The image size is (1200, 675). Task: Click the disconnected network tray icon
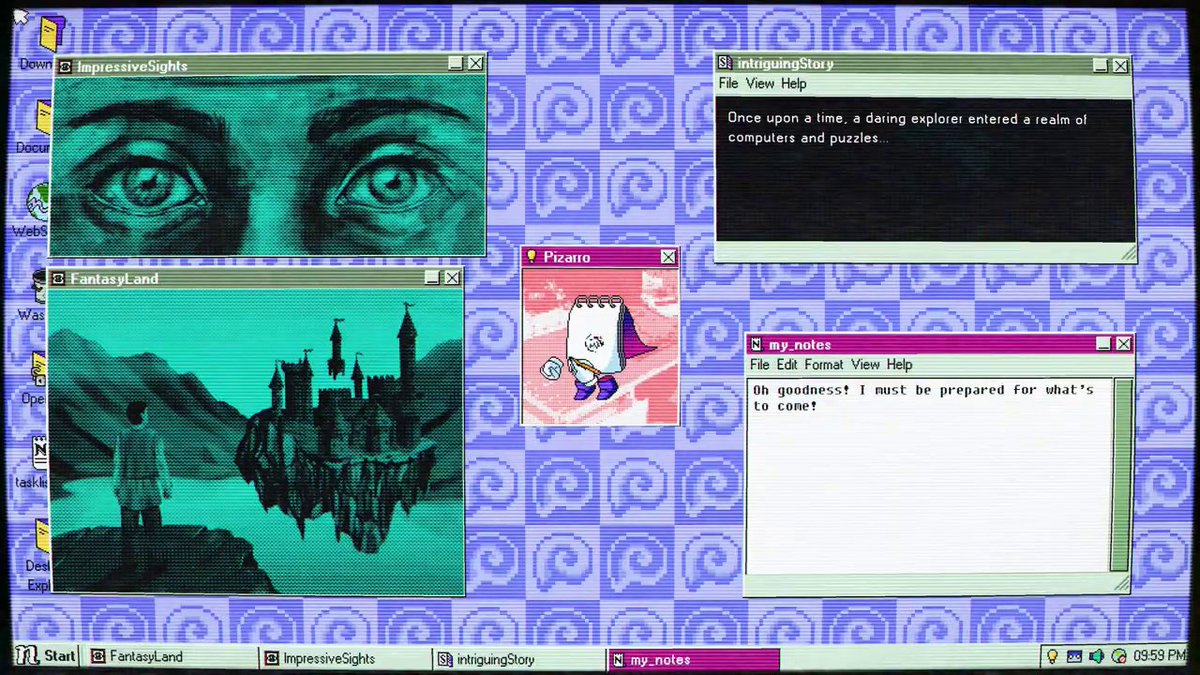tap(1119, 657)
